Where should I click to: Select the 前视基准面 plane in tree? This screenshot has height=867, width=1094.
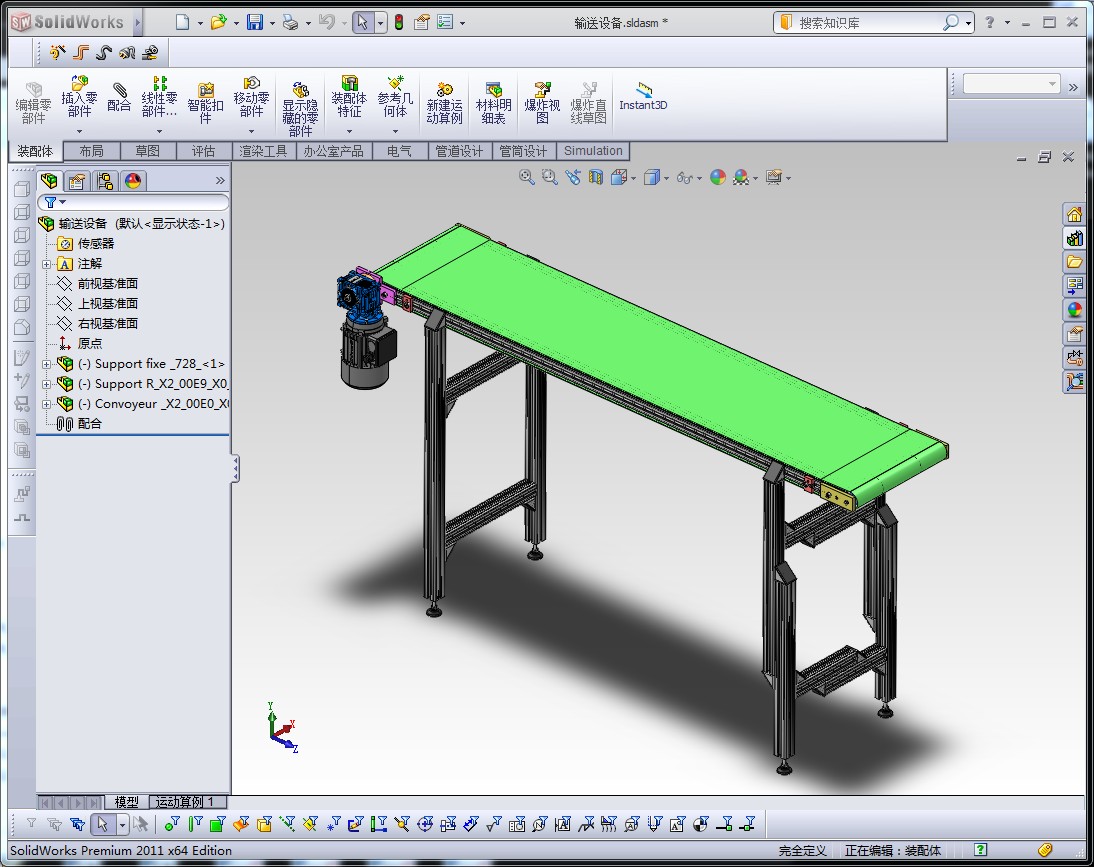(x=107, y=284)
